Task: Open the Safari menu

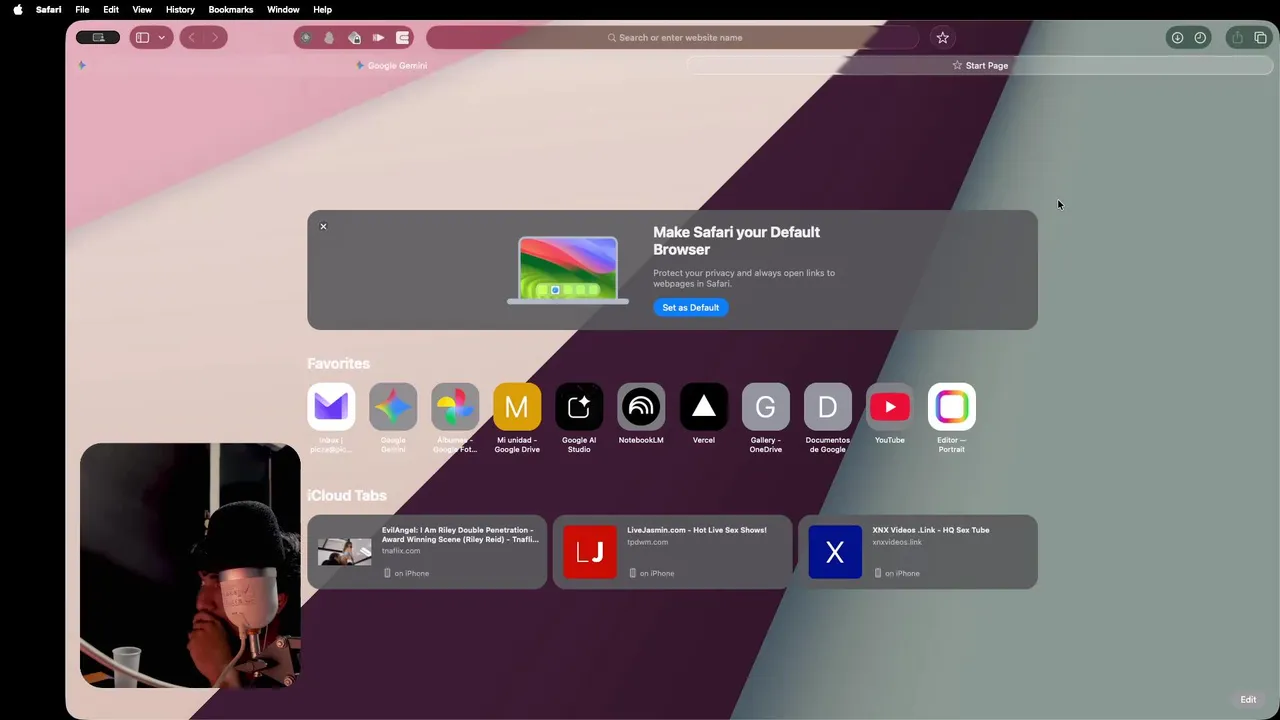Action: [48, 10]
